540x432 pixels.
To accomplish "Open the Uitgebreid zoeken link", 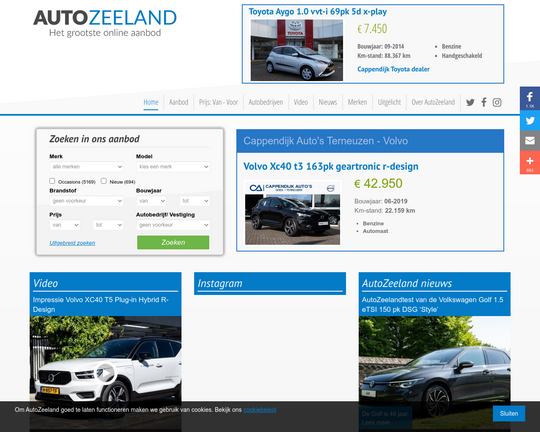I will click(x=72, y=243).
